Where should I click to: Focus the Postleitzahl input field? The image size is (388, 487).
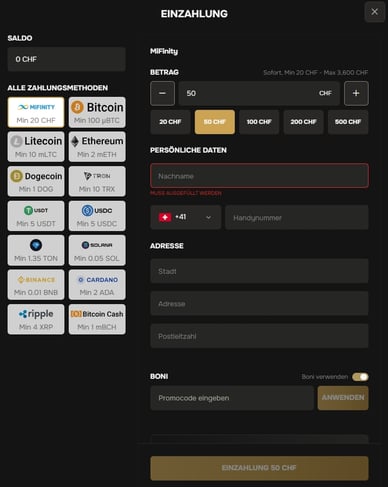coord(259,336)
